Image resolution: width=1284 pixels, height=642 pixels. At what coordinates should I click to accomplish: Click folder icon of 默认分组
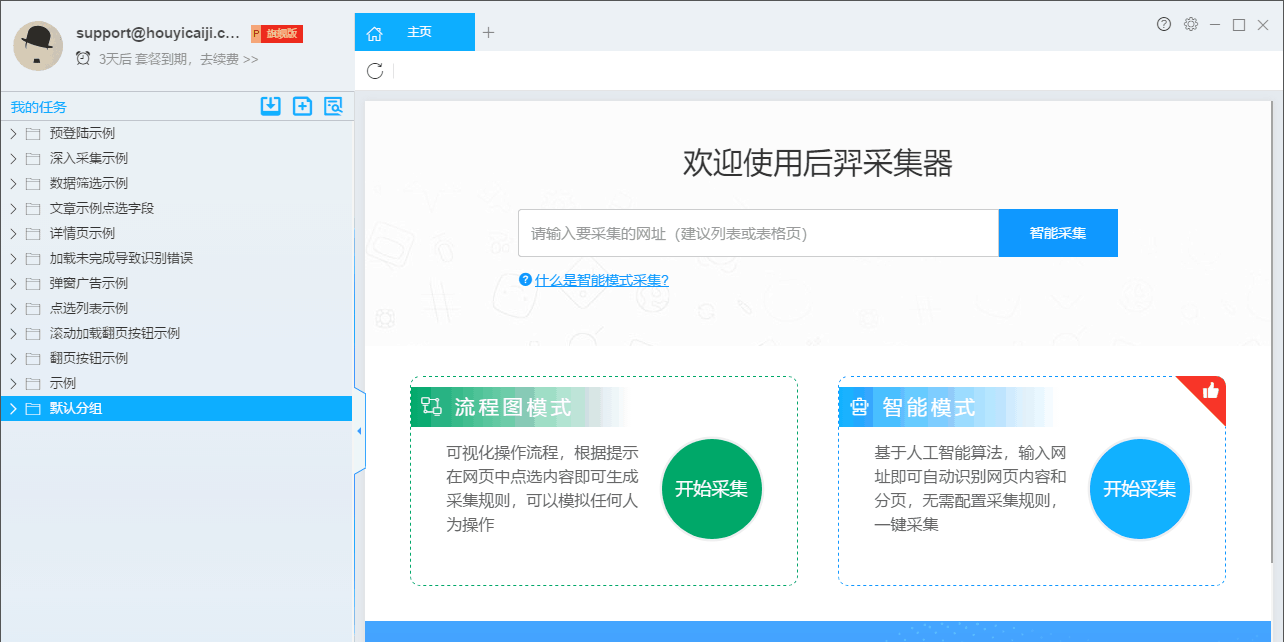(33, 408)
